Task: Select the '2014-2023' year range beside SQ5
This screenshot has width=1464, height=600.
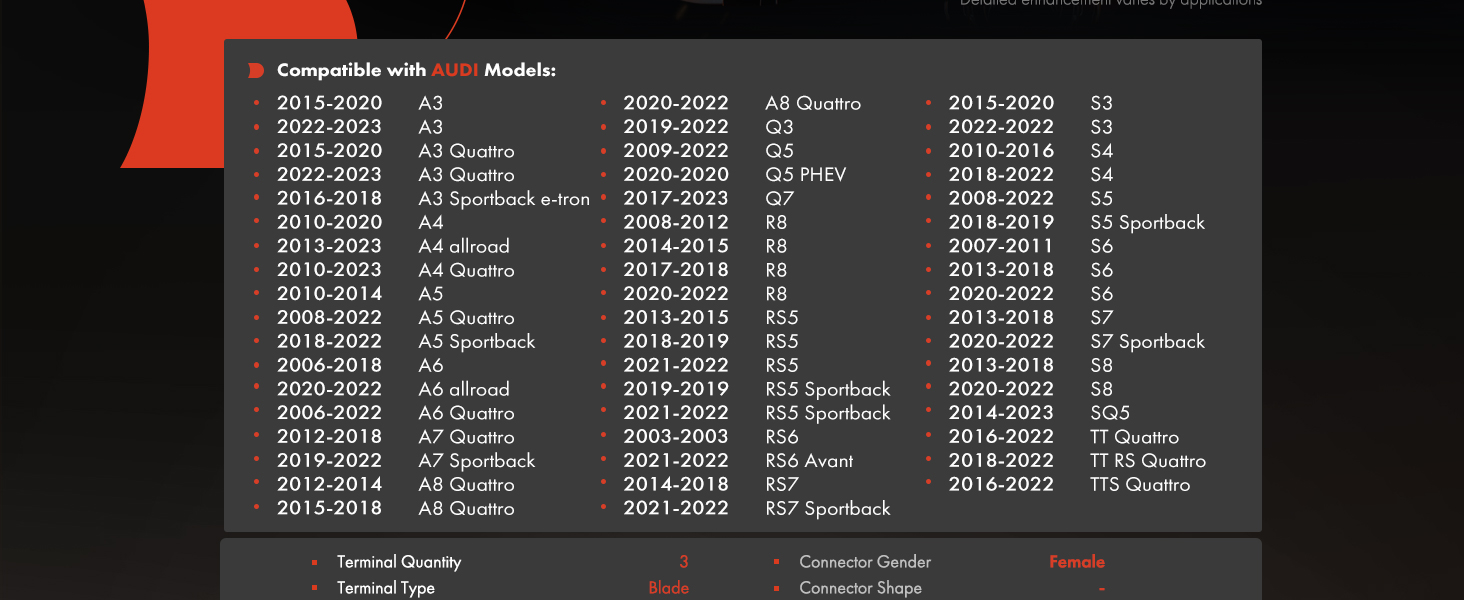Action: (1001, 413)
